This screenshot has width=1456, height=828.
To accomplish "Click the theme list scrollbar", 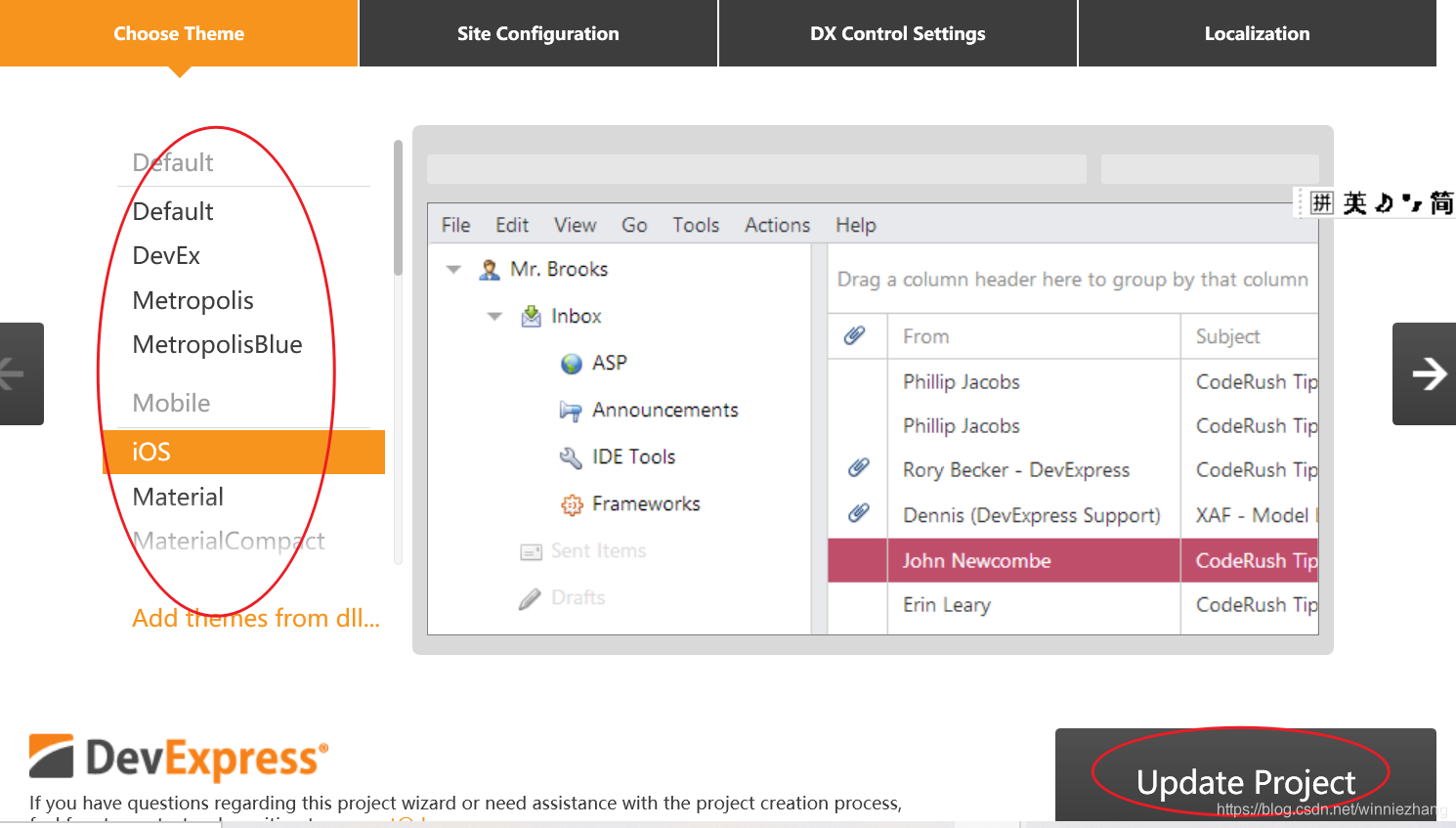I will click(398, 208).
